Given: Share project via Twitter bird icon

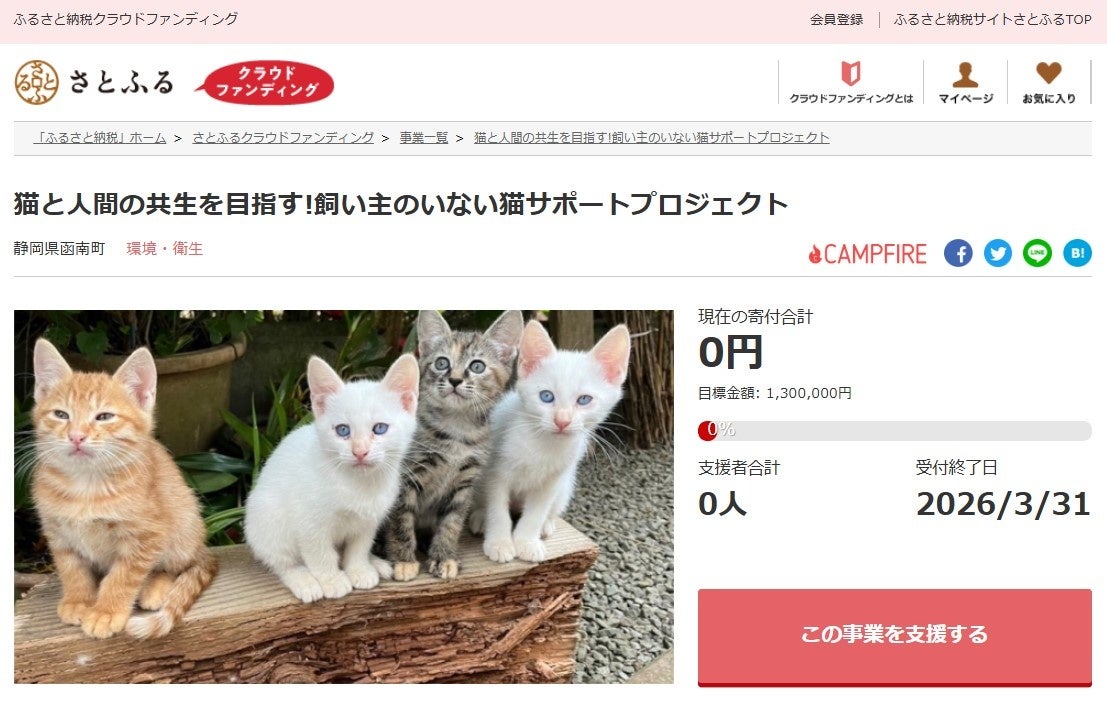Looking at the screenshot, I should 998,253.
